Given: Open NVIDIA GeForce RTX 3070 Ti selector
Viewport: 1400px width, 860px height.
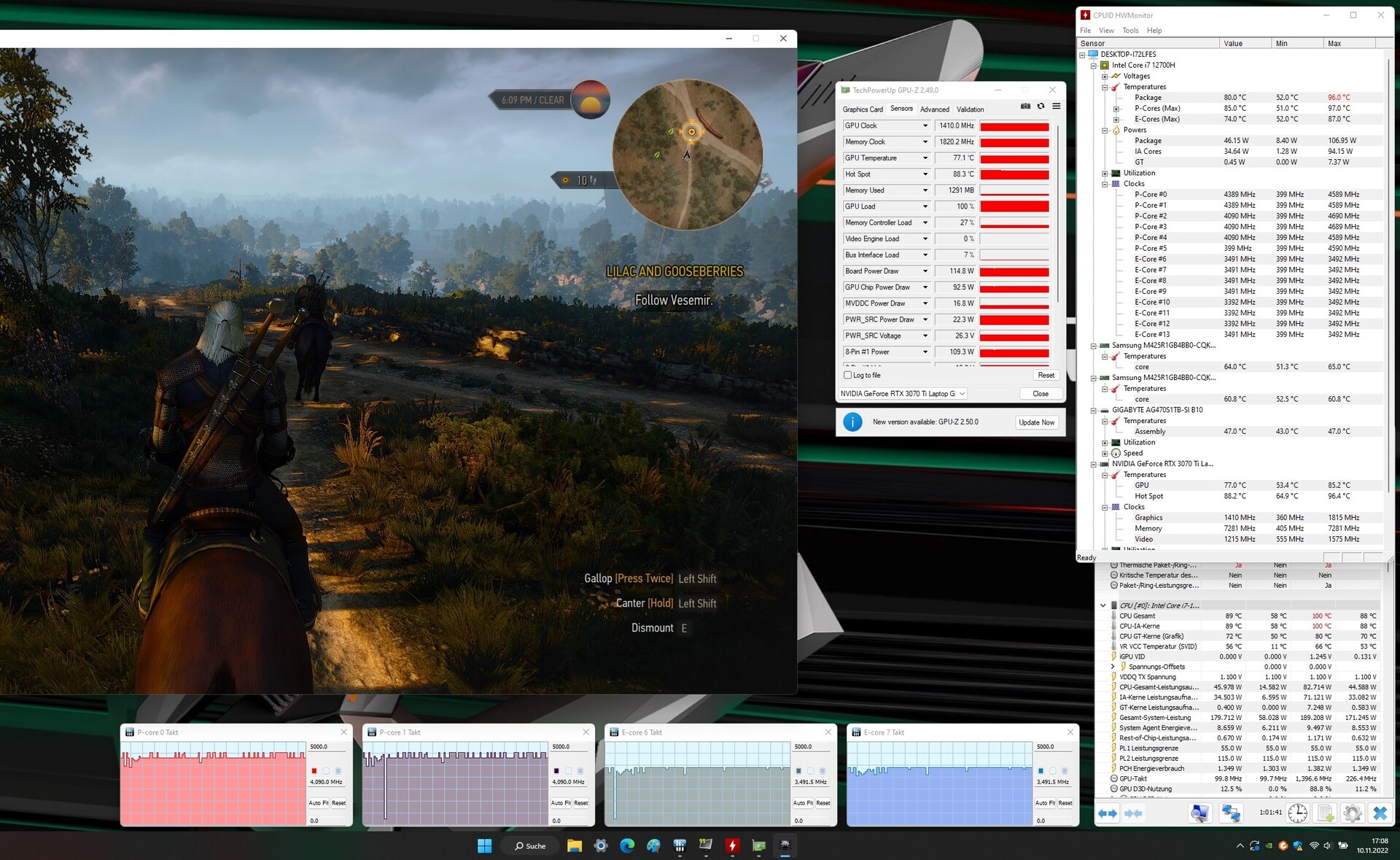Looking at the screenshot, I should pos(903,394).
